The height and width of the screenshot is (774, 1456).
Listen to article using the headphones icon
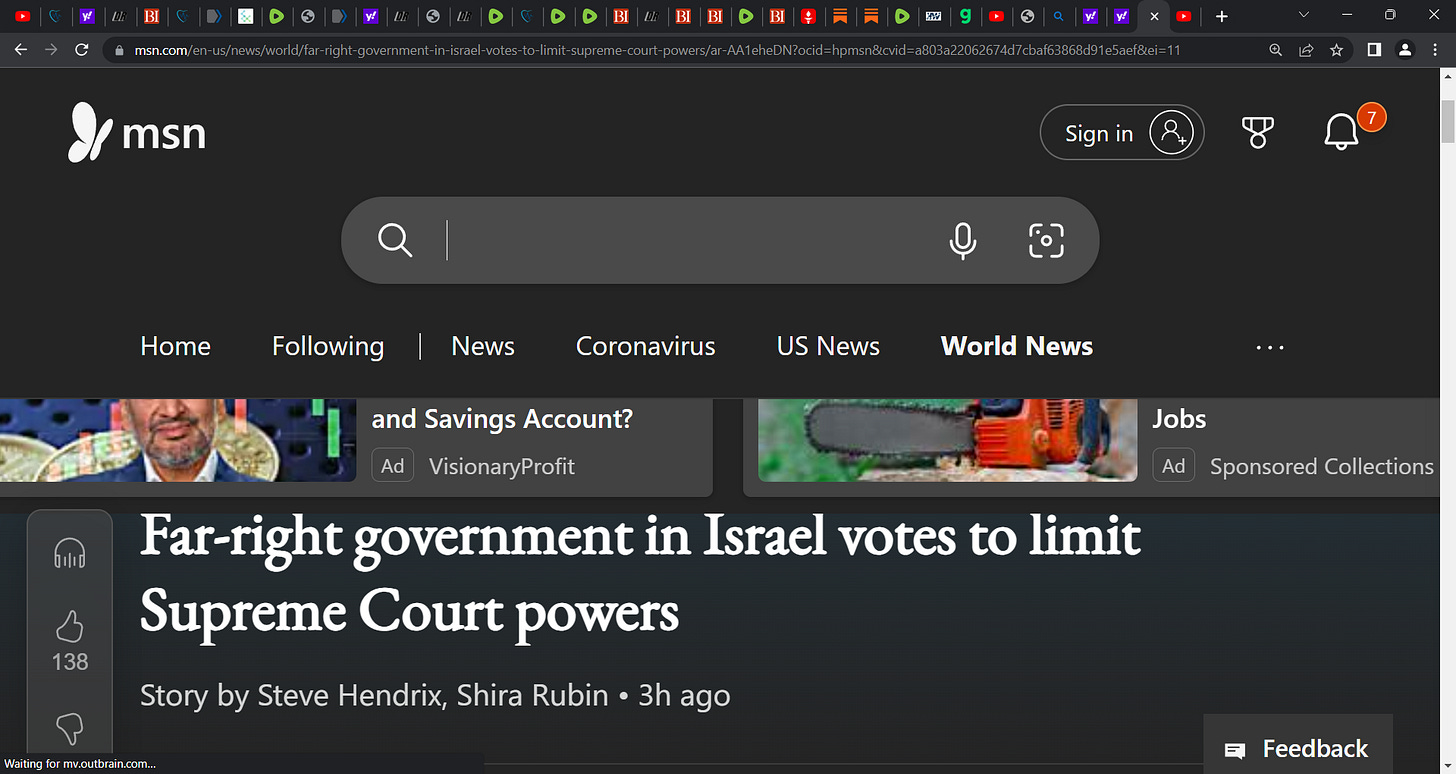click(x=70, y=554)
